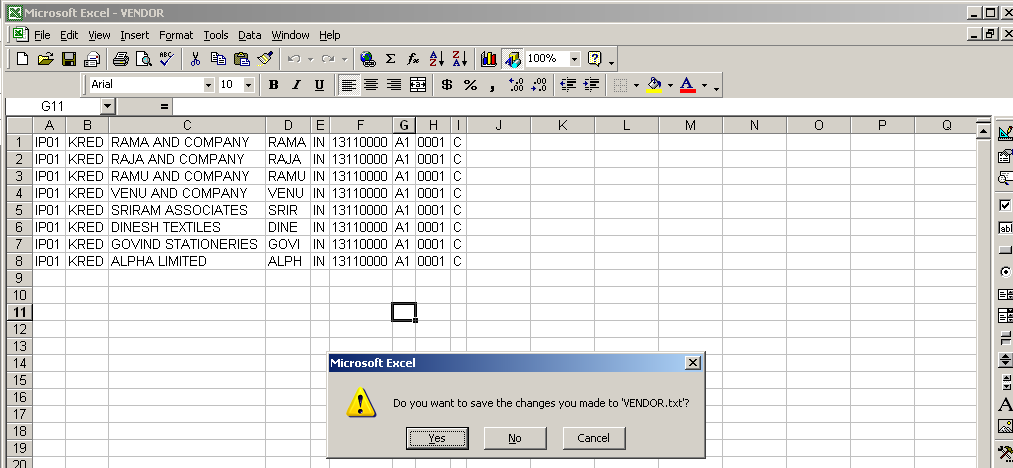Image resolution: width=1013 pixels, height=468 pixels.
Task: Open the Print Preview tool
Action: click(x=143, y=59)
